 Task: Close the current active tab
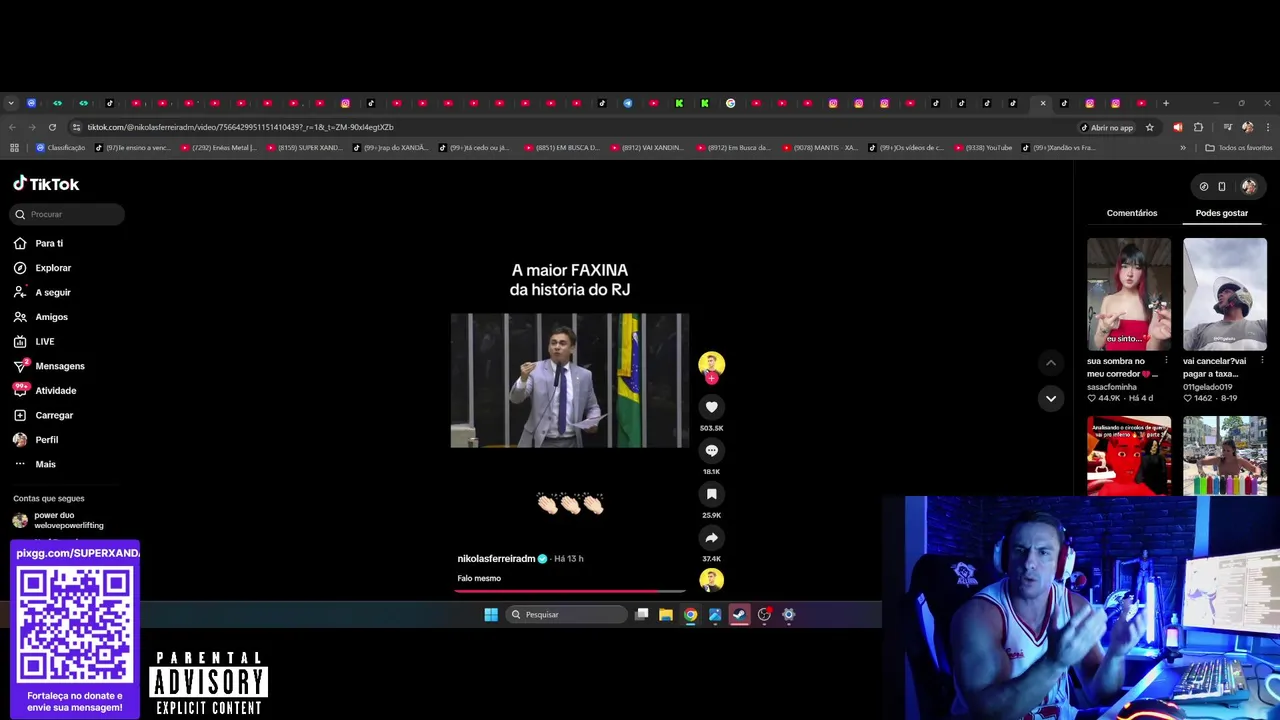(x=1043, y=103)
